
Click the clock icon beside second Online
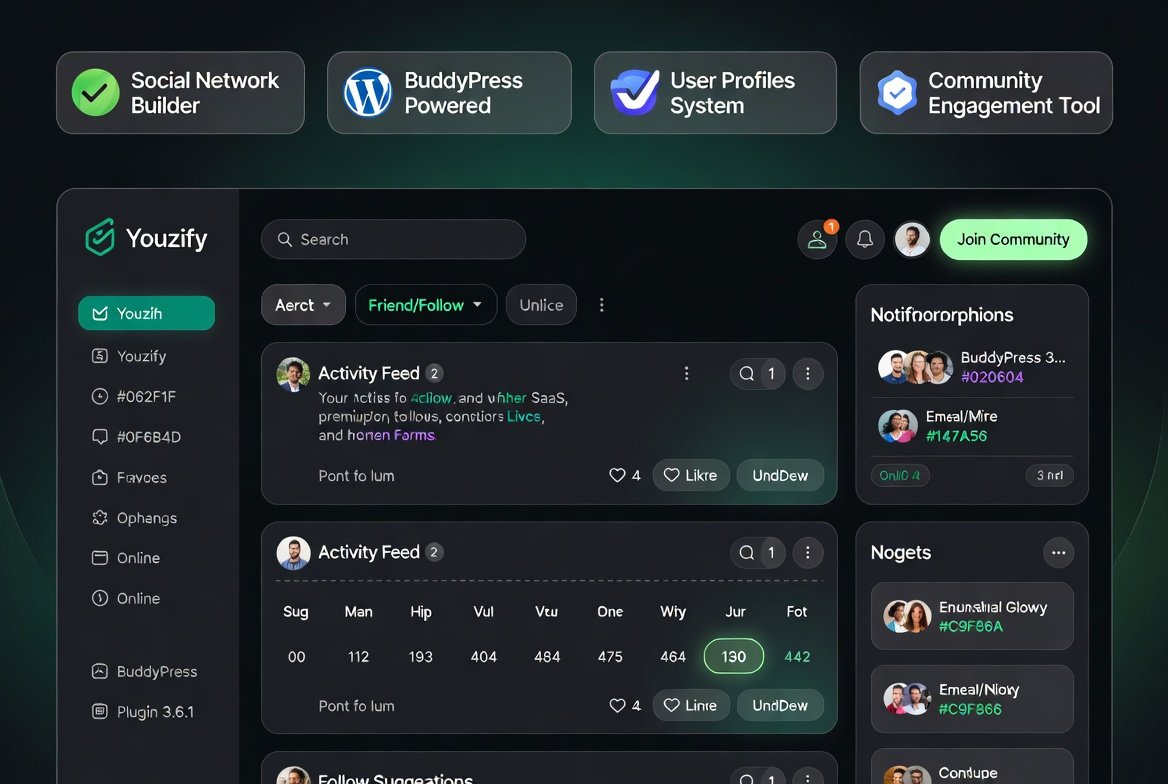tap(100, 598)
